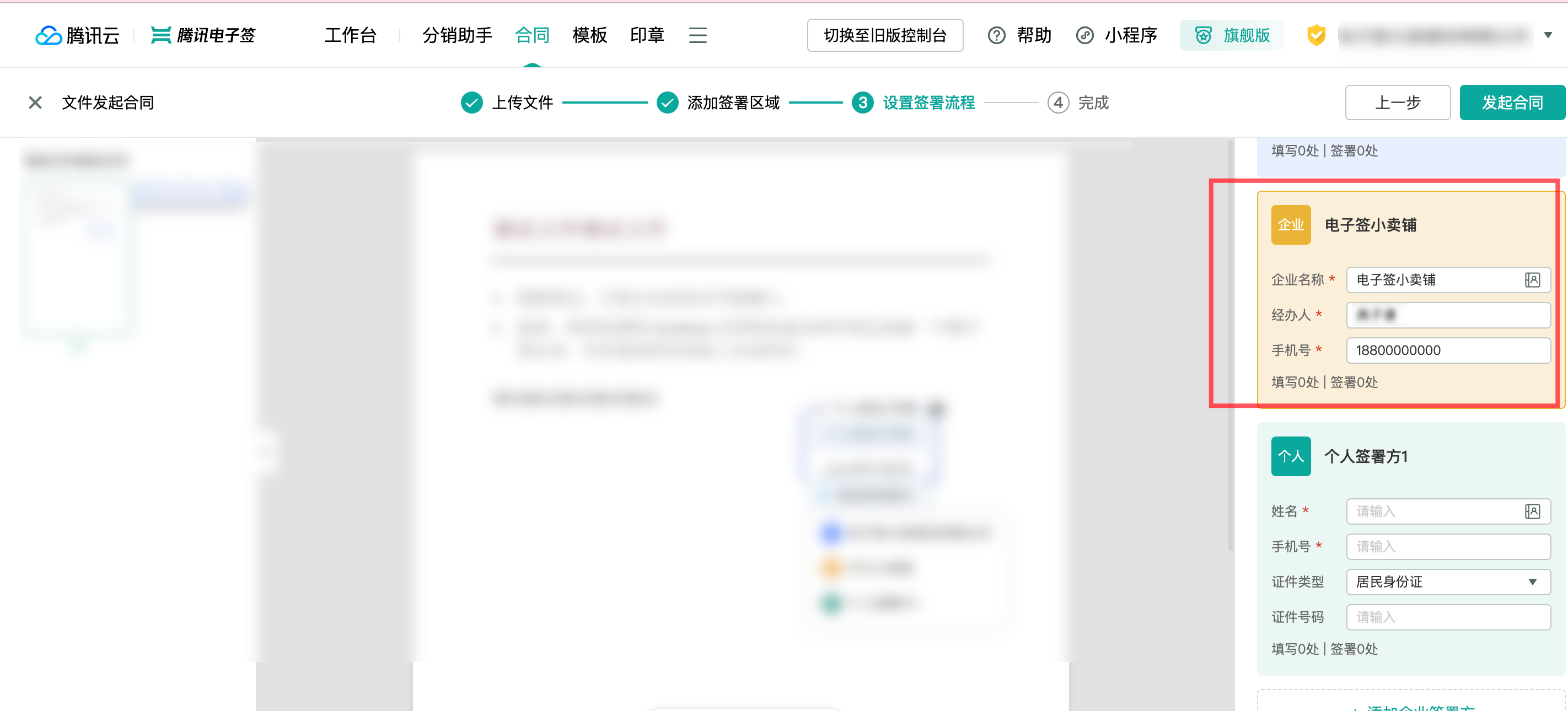Viewport: 1568px width, 711px height.
Task: Click the 企业名称 input field
Action: 1449,279
